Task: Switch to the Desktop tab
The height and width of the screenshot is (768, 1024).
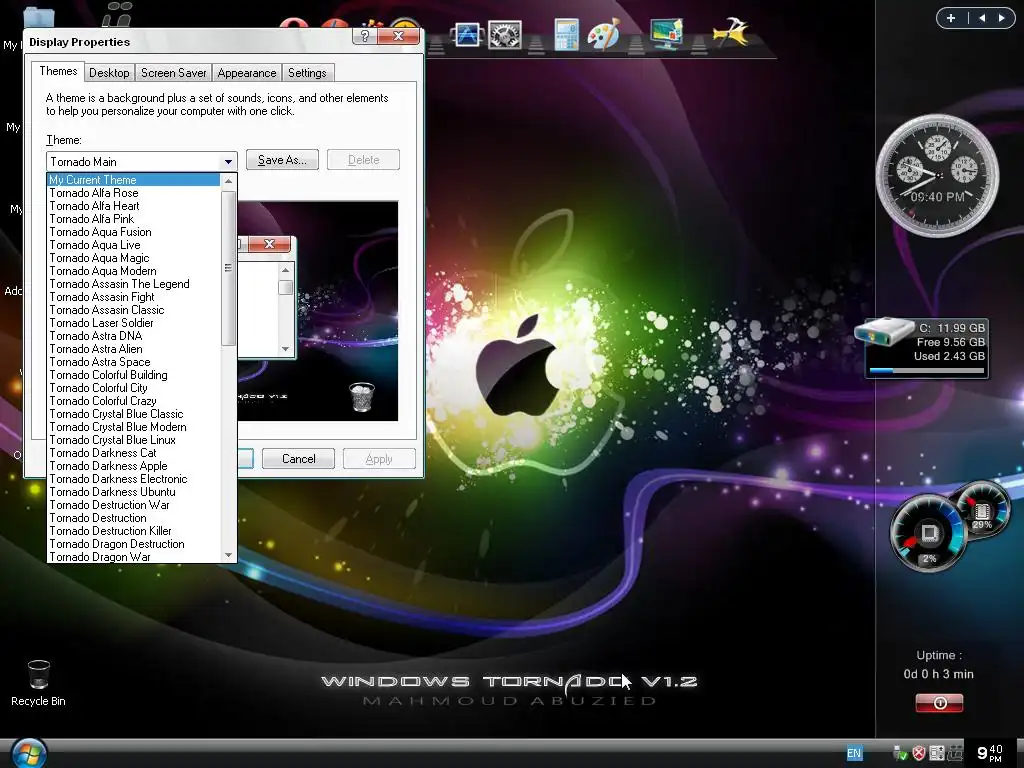Action: [109, 73]
